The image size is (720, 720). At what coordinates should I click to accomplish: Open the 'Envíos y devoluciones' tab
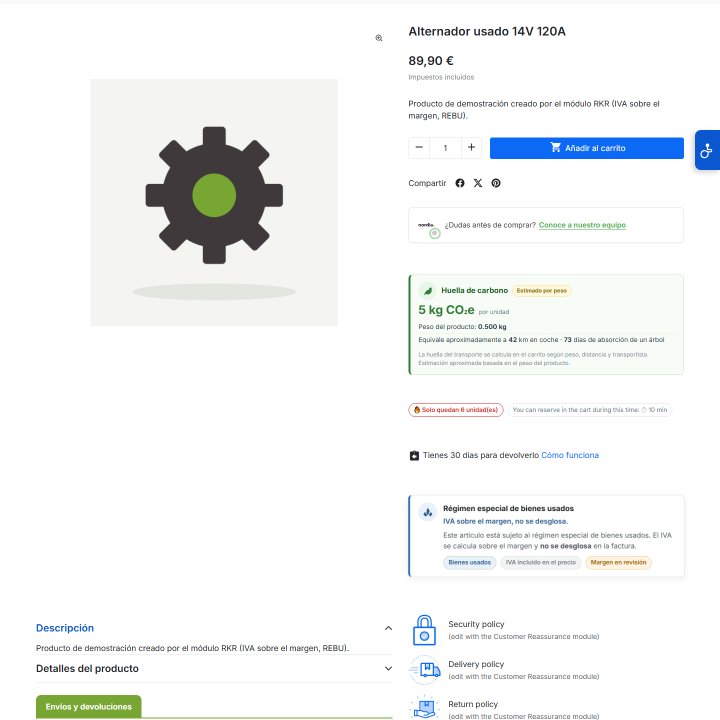pos(89,707)
